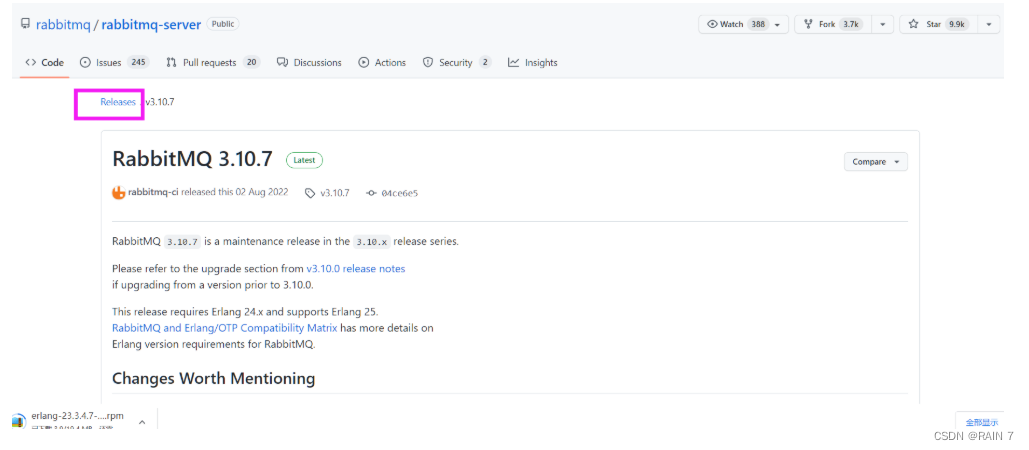Expand the Fork options dropdown arrow
The width and height of the screenshot is (1029, 450).
883,24
